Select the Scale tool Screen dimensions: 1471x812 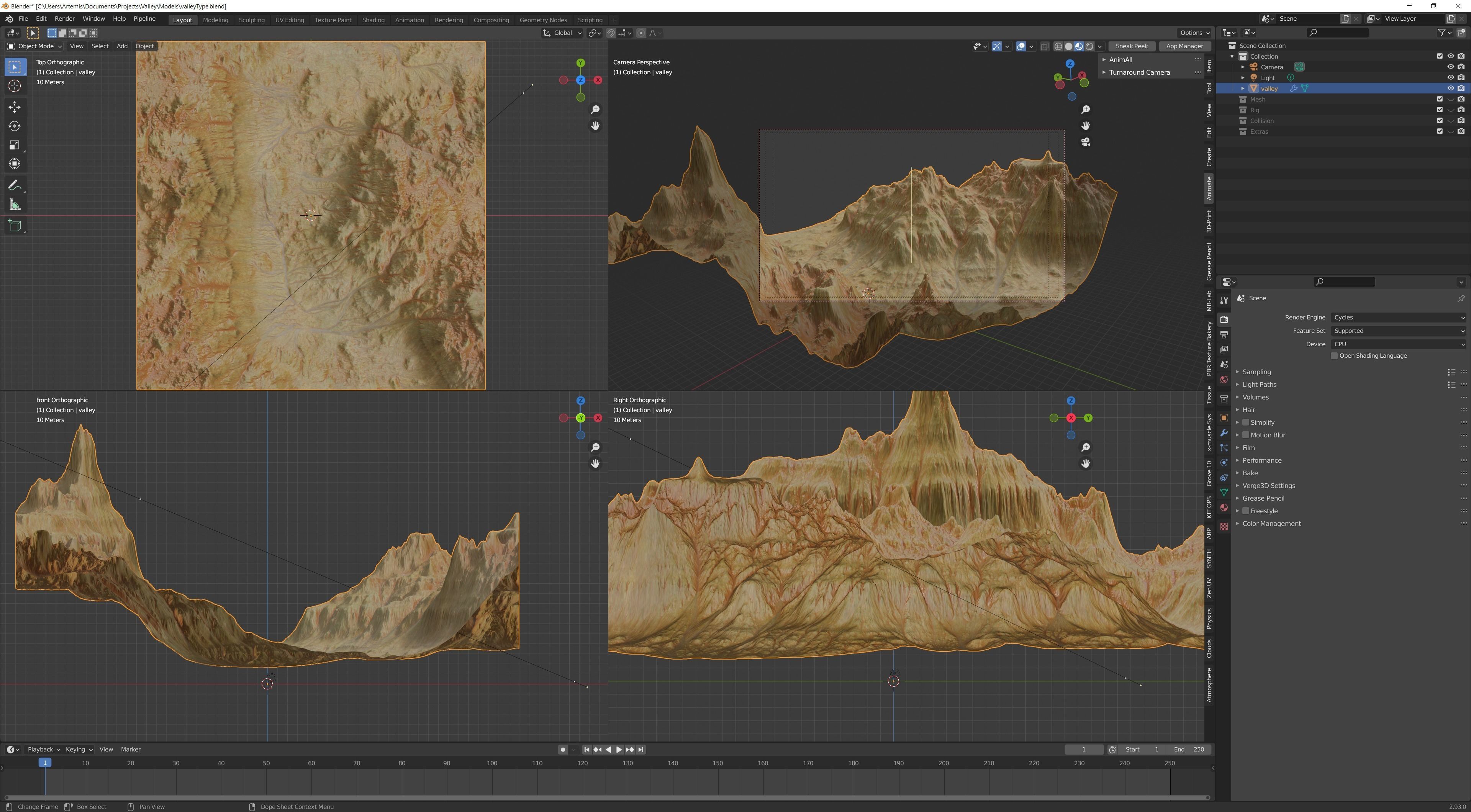(x=15, y=145)
